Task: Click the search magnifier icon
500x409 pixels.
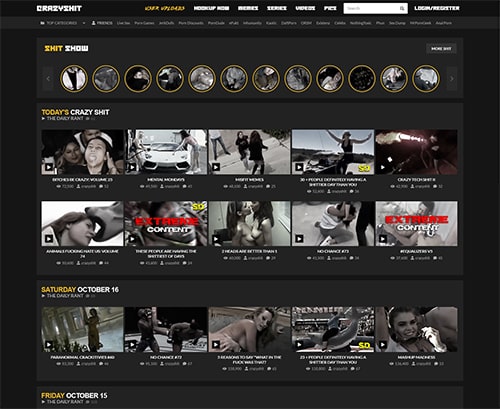Action: 402,9
